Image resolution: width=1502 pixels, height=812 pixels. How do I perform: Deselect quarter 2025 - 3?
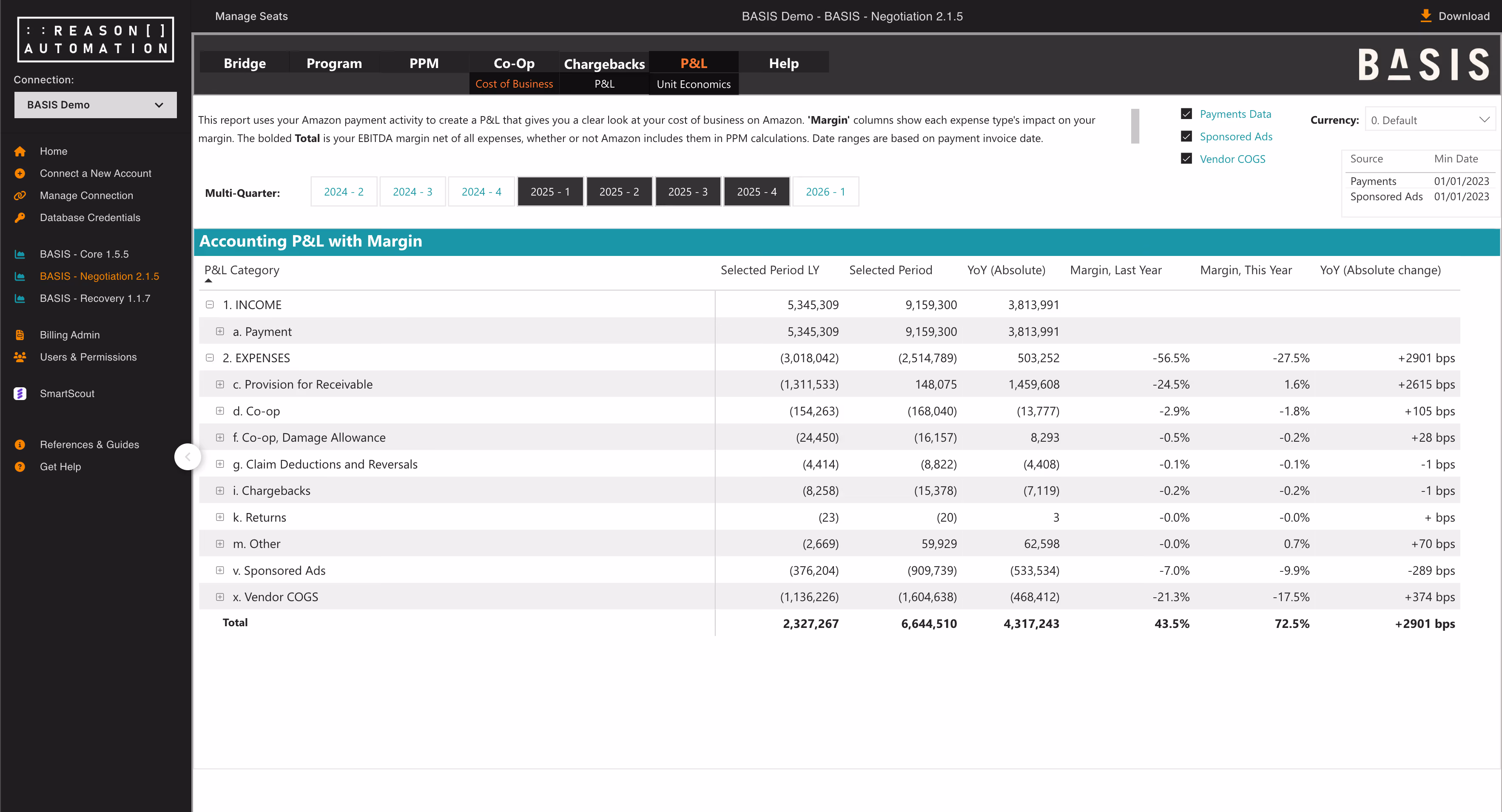(688, 192)
